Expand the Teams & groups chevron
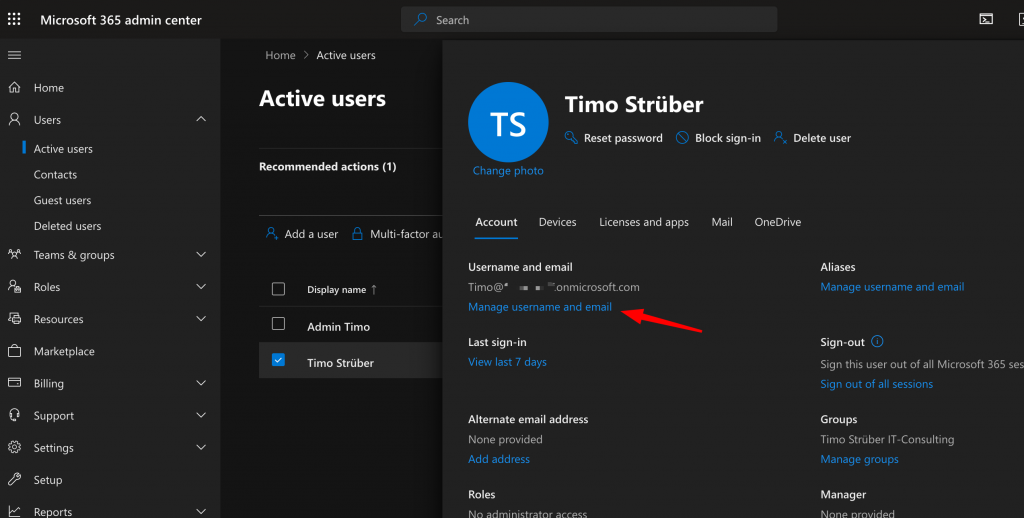The image size is (1024, 518). coord(201,255)
